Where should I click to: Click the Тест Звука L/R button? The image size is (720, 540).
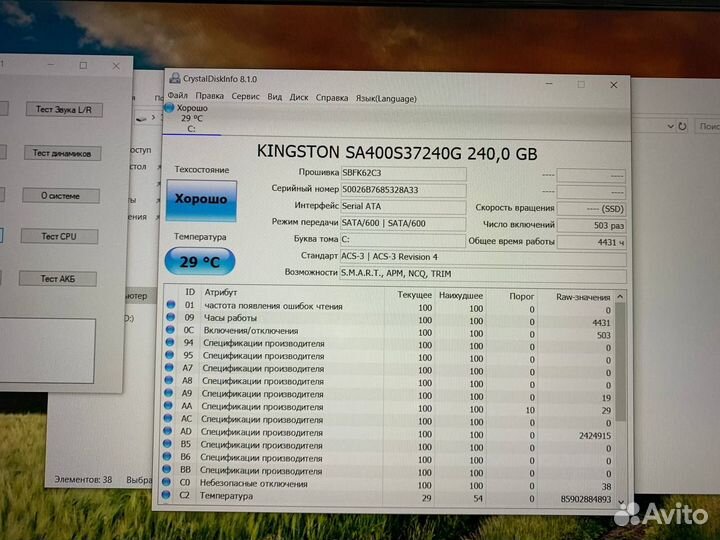tap(64, 109)
